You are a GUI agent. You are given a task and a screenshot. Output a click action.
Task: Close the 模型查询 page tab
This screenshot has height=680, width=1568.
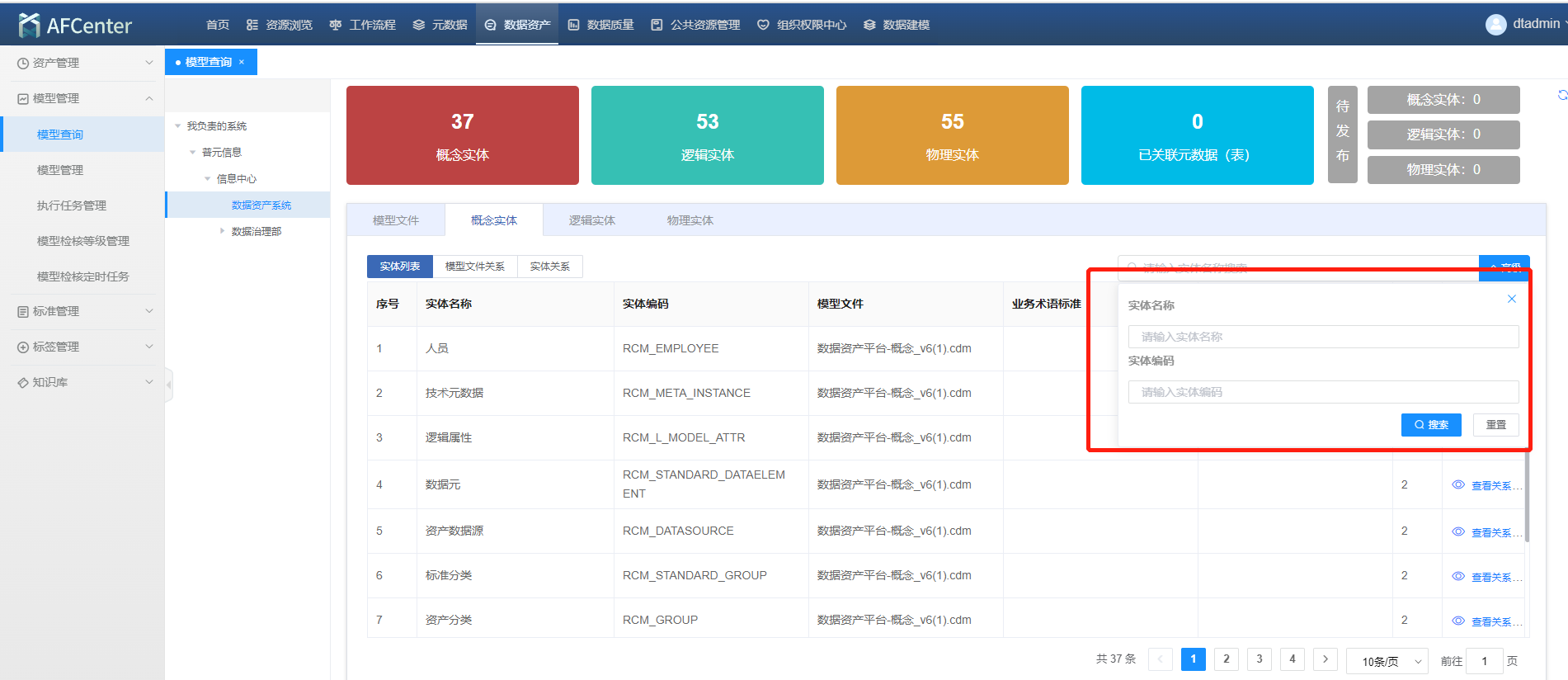pos(242,62)
